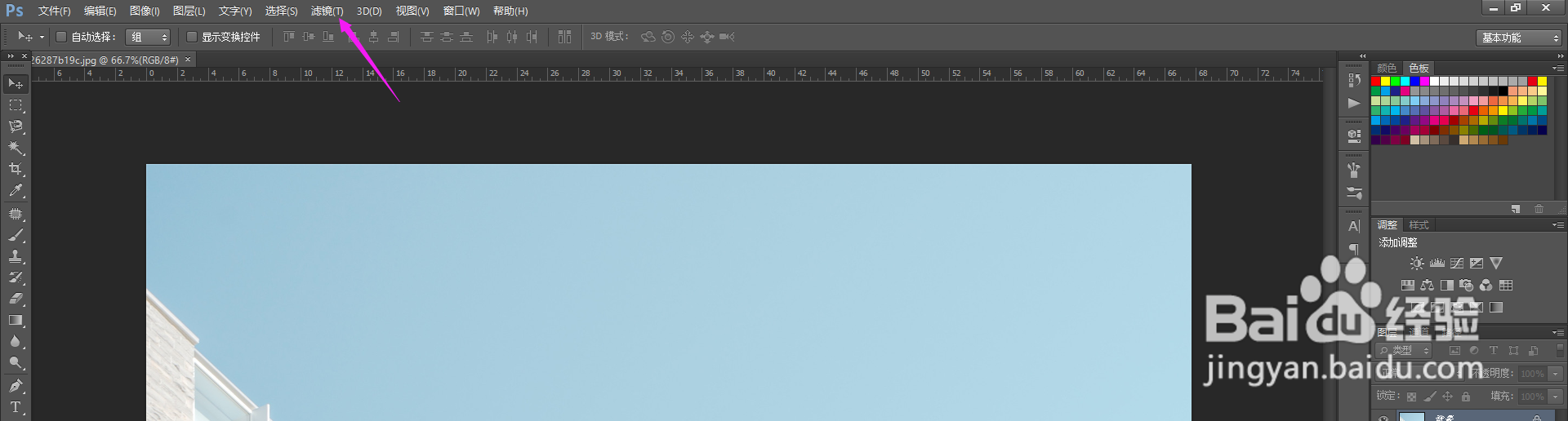Image resolution: width=1568 pixels, height=421 pixels.
Task: Click the align right edges icon
Action: pos(394,37)
